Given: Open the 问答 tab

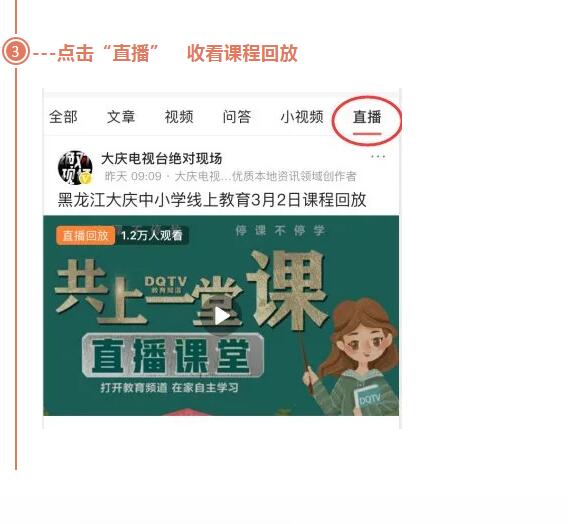Looking at the screenshot, I should pyautogui.click(x=237, y=117).
